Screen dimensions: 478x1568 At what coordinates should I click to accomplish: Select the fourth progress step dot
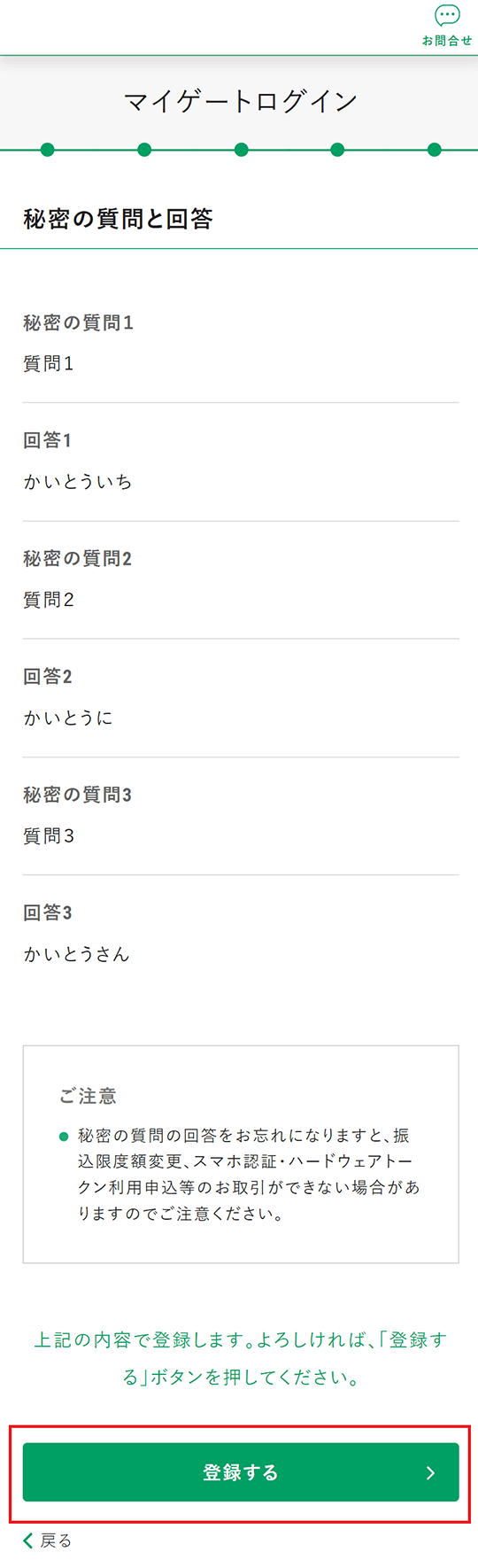coord(337,150)
